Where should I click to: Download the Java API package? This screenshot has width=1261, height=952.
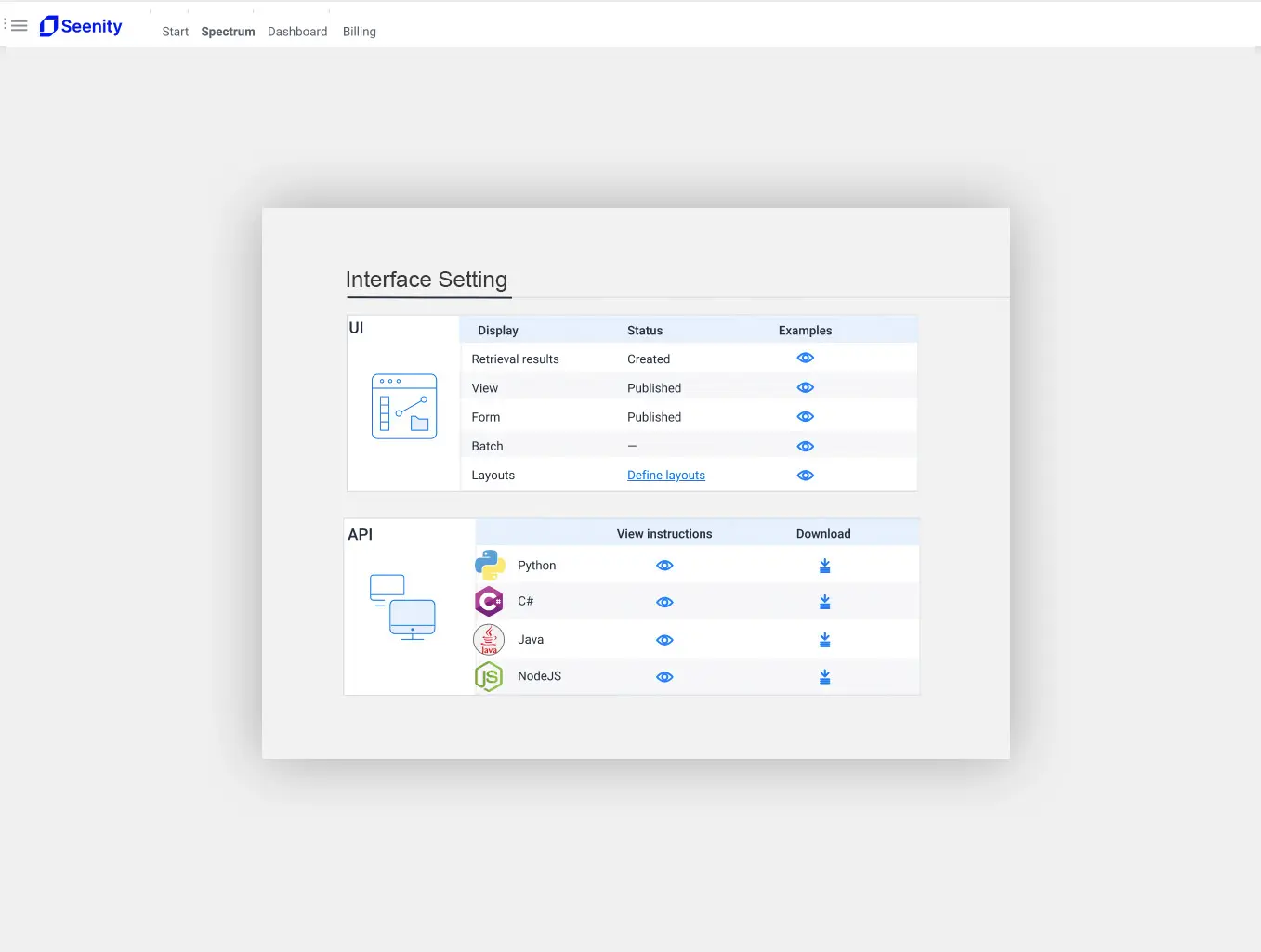(x=824, y=640)
